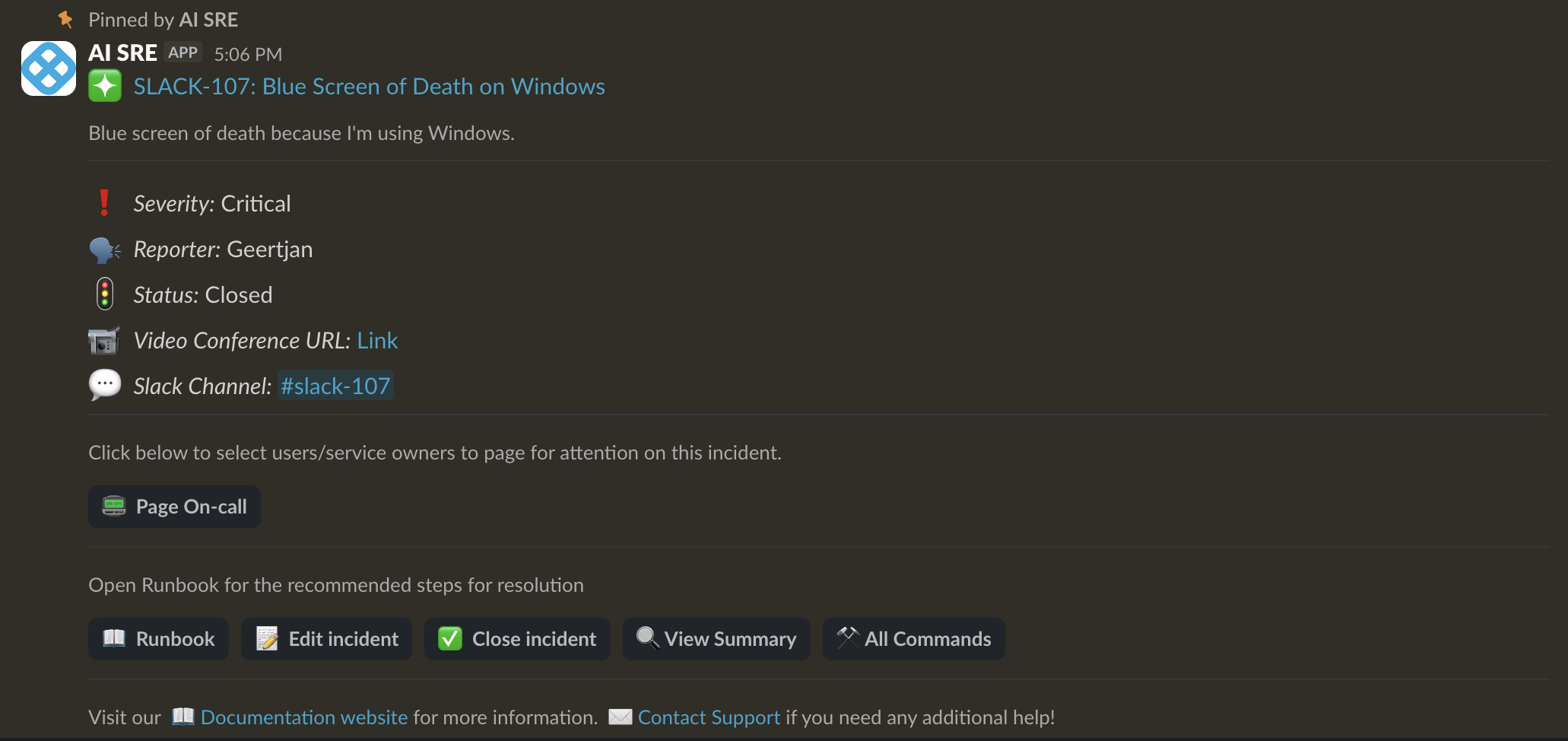The width and height of the screenshot is (1568, 741).
Task: Click the speech bubble Slack Channel icon
Action: [105, 385]
